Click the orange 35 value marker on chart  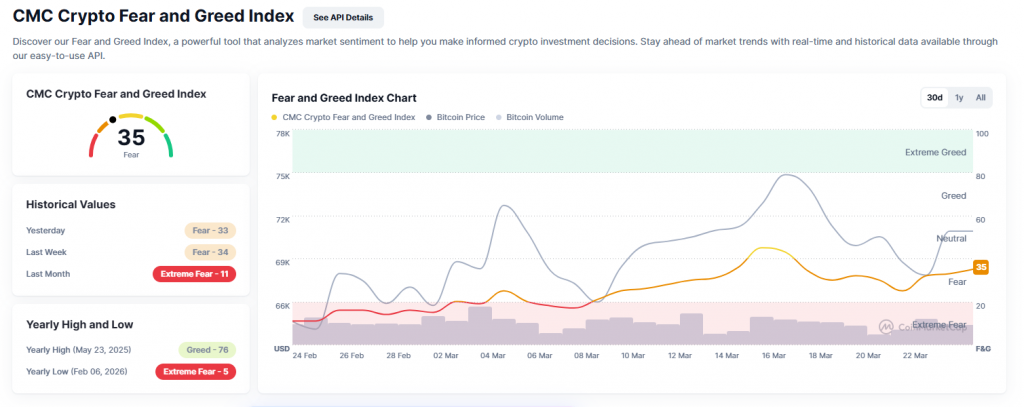pos(981,267)
